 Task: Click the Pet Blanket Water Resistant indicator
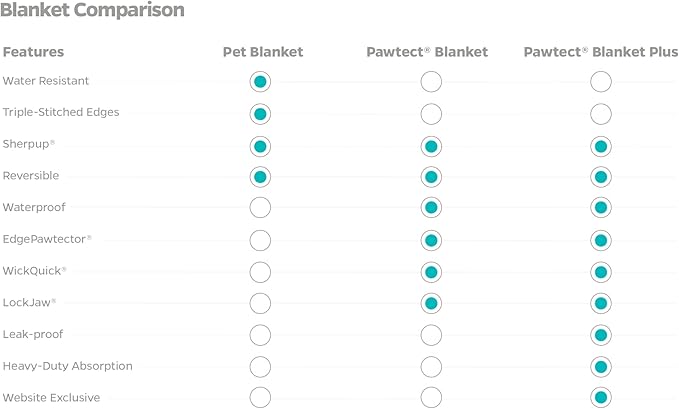point(260,82)
